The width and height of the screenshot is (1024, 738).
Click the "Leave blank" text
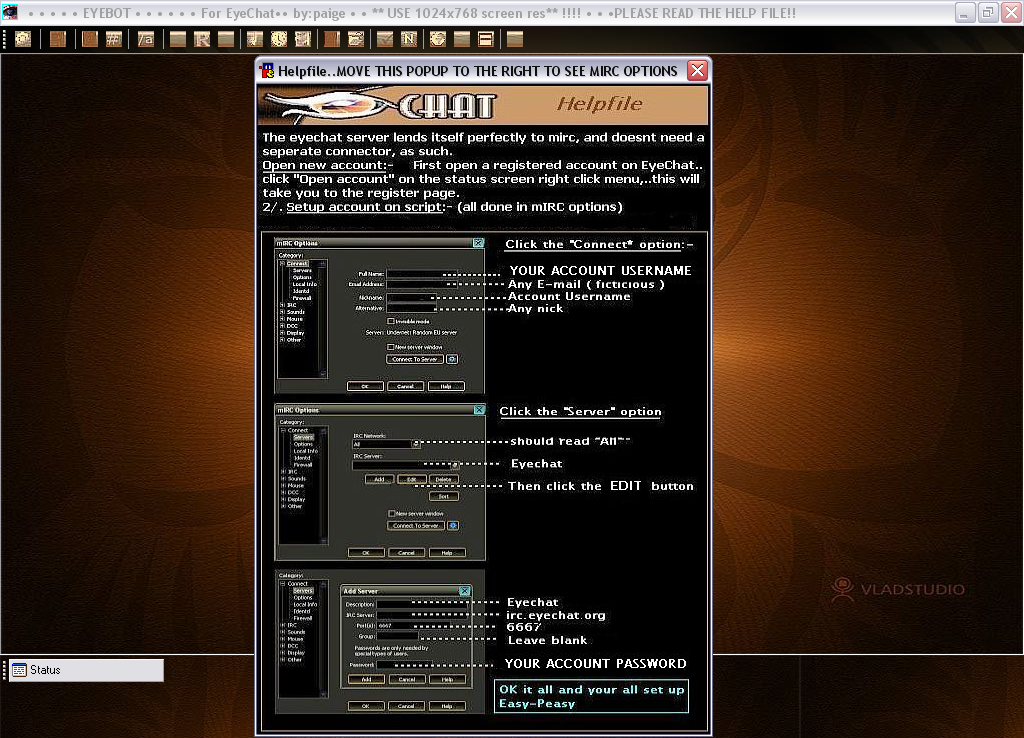coord(547,640)
